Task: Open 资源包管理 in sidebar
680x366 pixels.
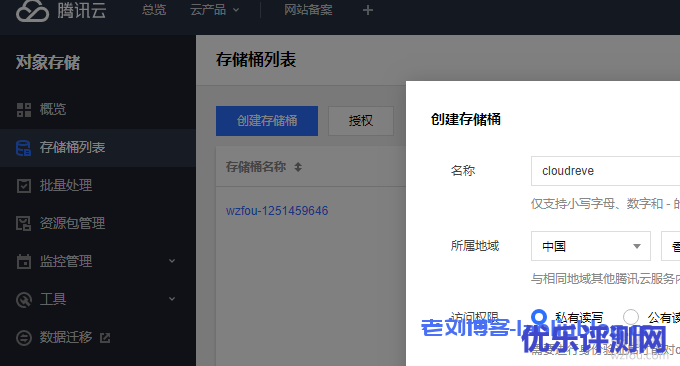Action: point(72,223)
